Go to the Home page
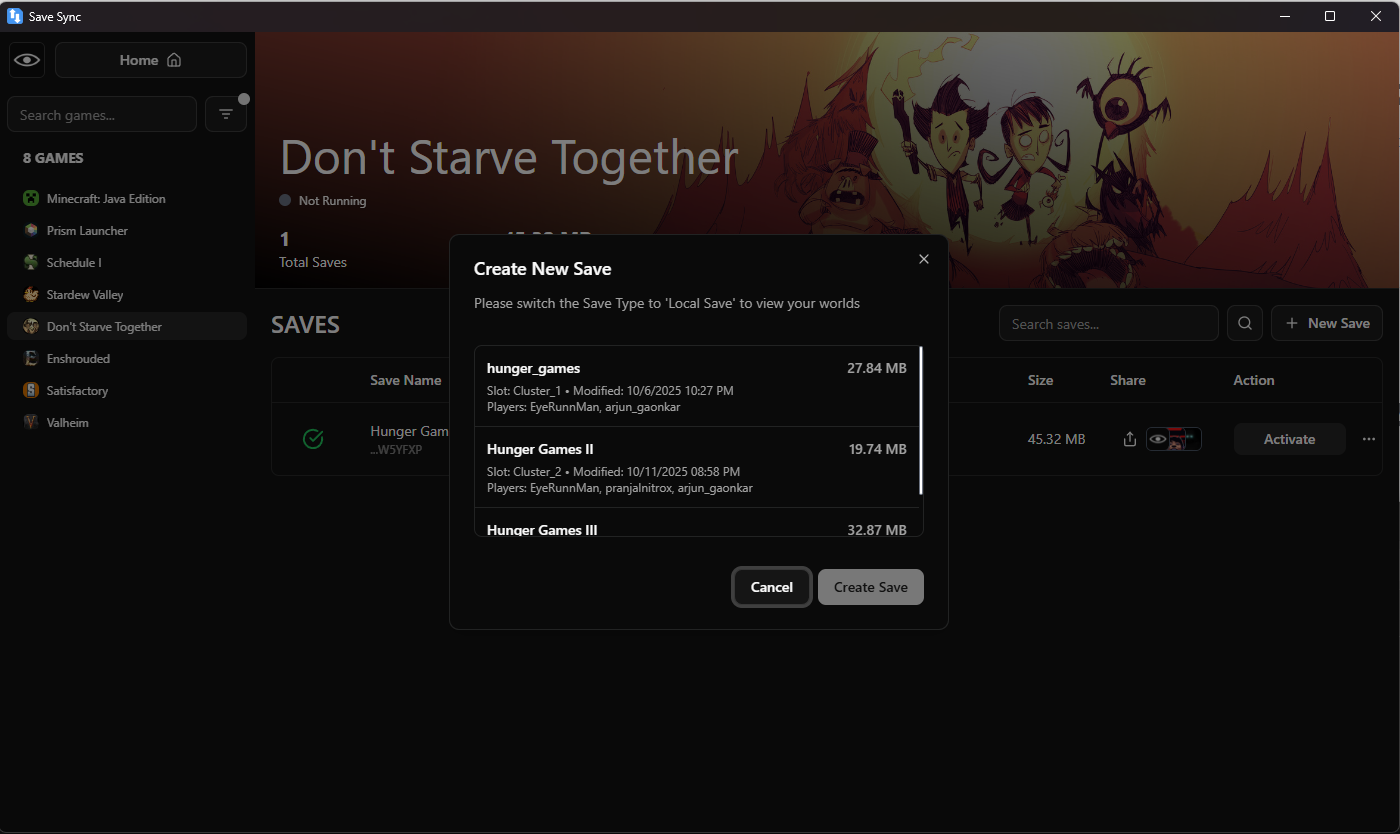 click(151, 60)
